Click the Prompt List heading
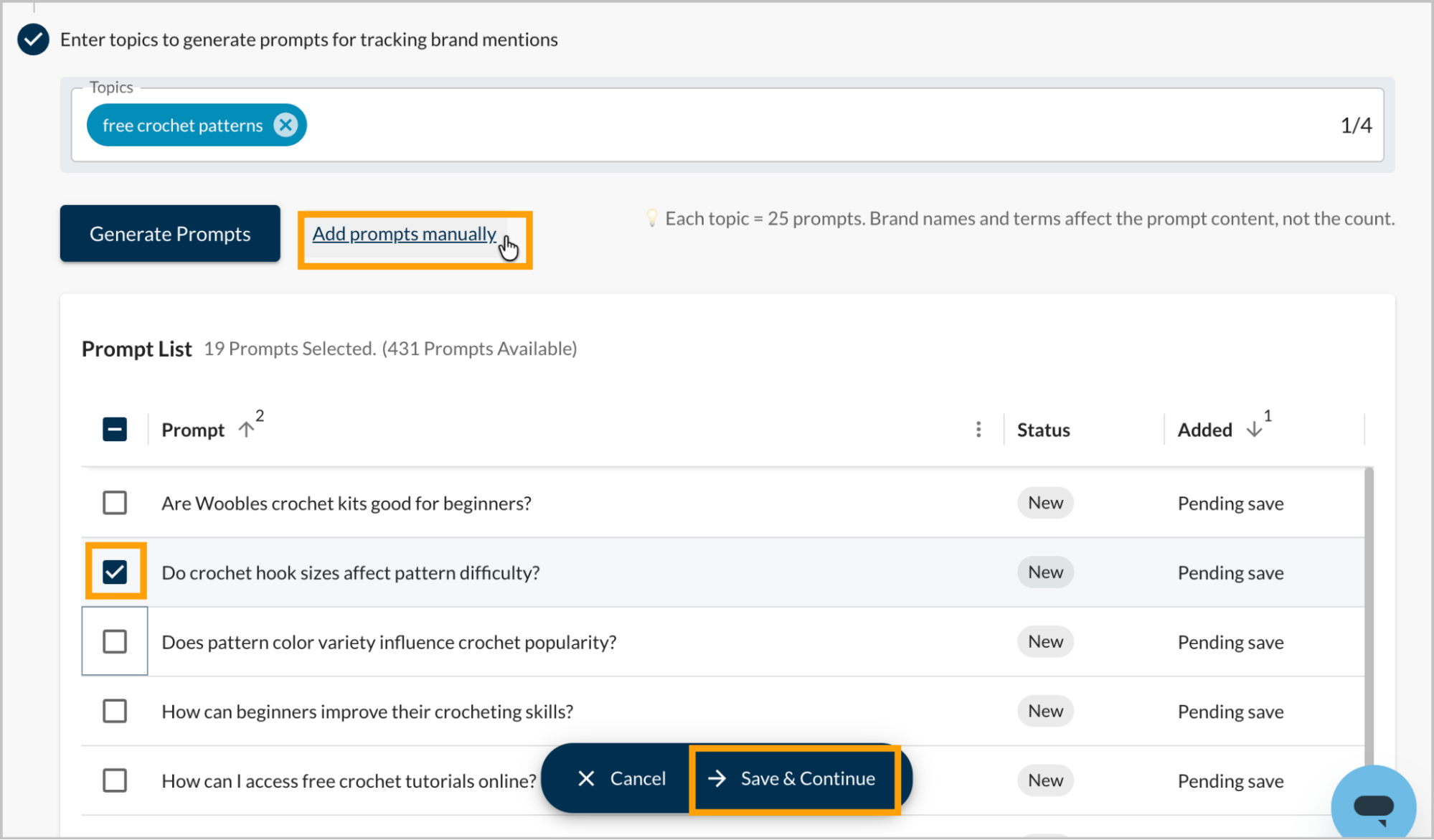 (136, 349)
